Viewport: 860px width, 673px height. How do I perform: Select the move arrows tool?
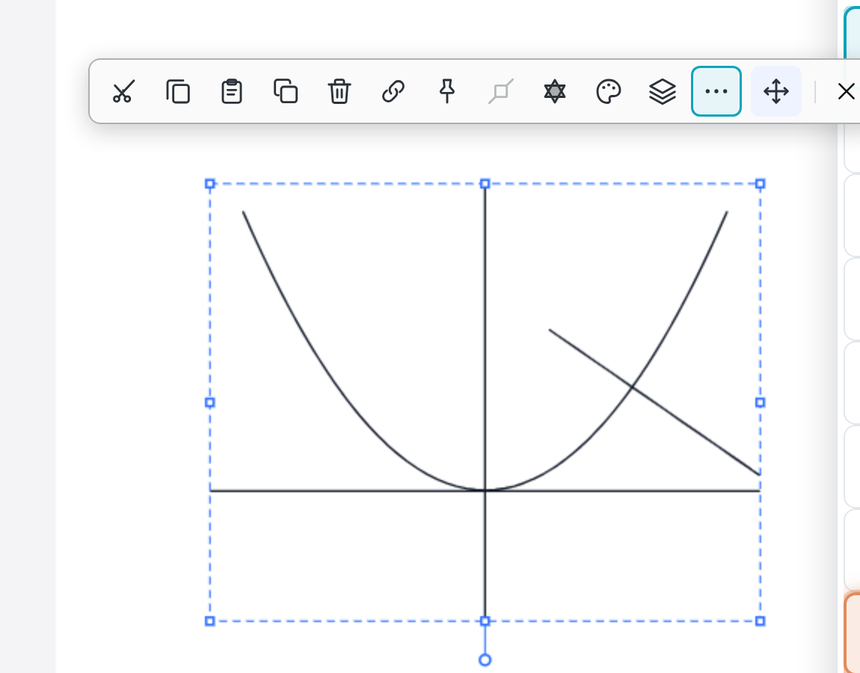click(x=776, y=92)
